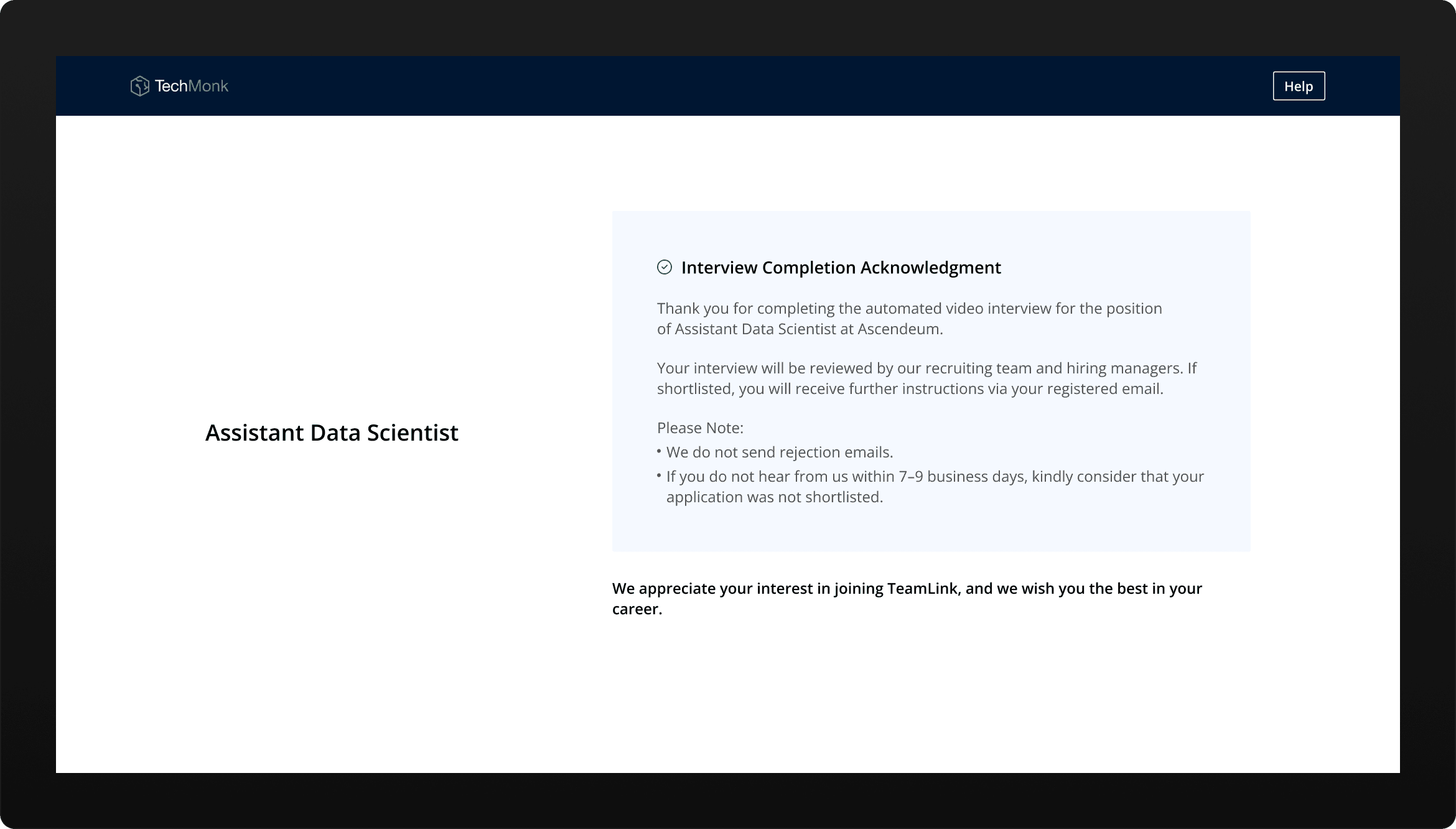Click the TechMonk brand name text
Screen dimensions: 1456x829
(192, 86)
